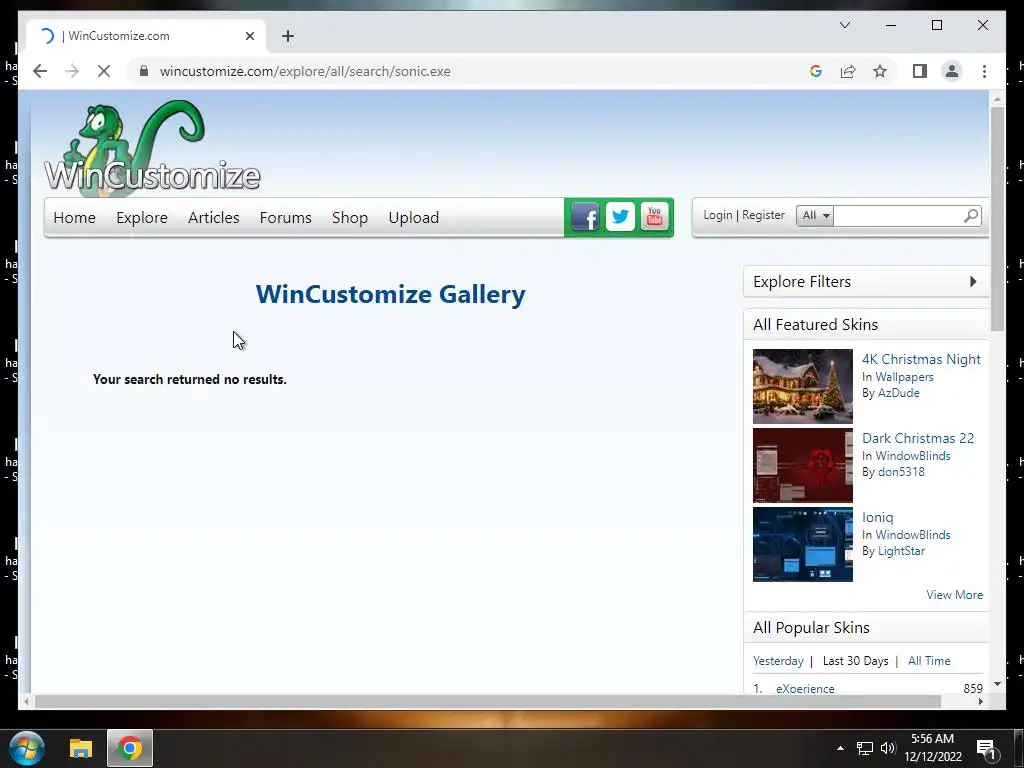
Task: Open the Wallpapers category link
Action: click(x=904, y=377)
